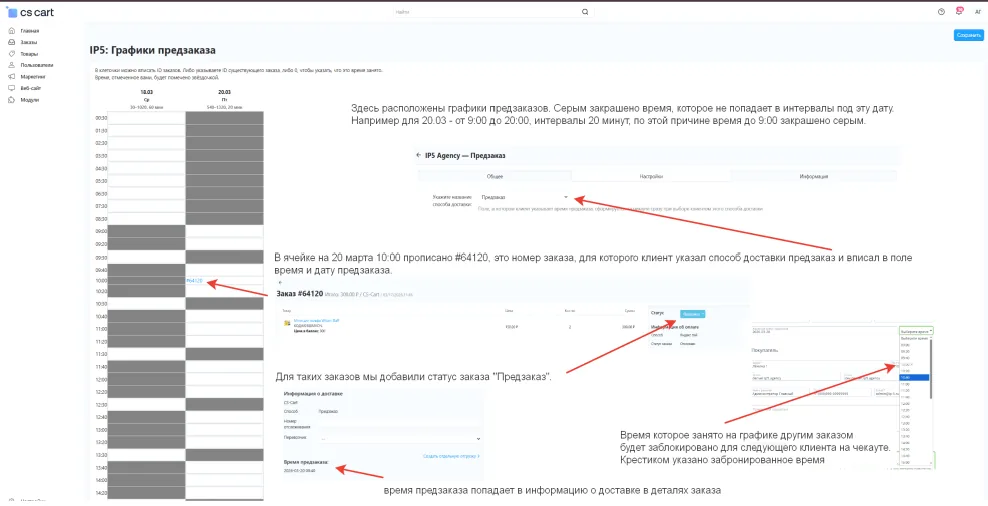Screen dimensions: 988x506
Task: Click 20.03 column cell for 14:00
Action: [x=224, y=480]
